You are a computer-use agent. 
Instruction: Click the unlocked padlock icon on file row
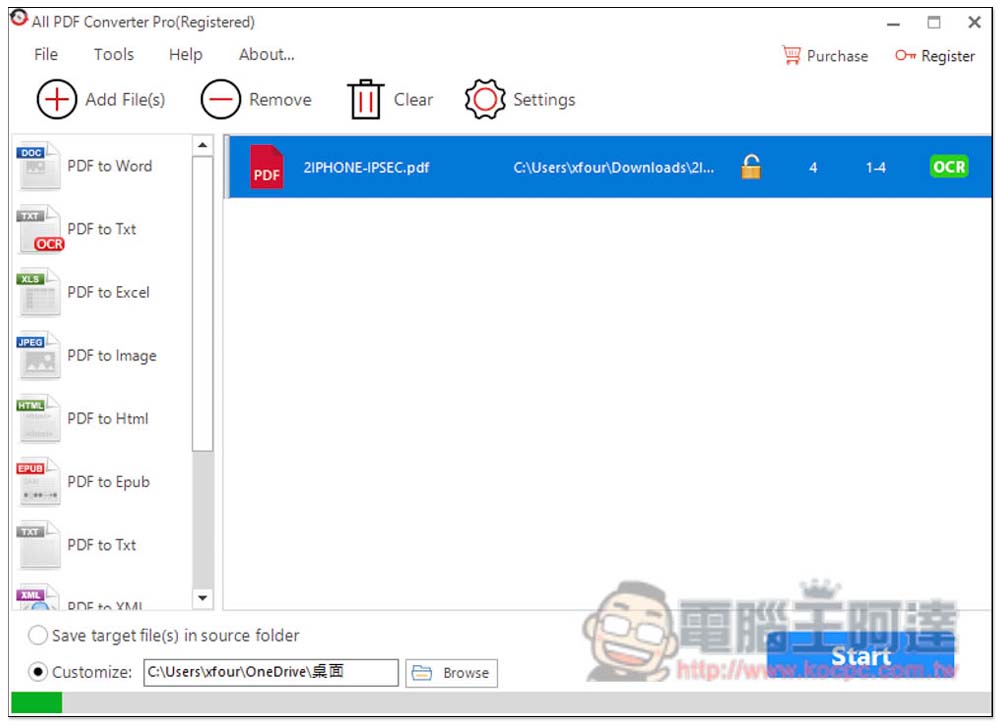click(x=751, y=167)
